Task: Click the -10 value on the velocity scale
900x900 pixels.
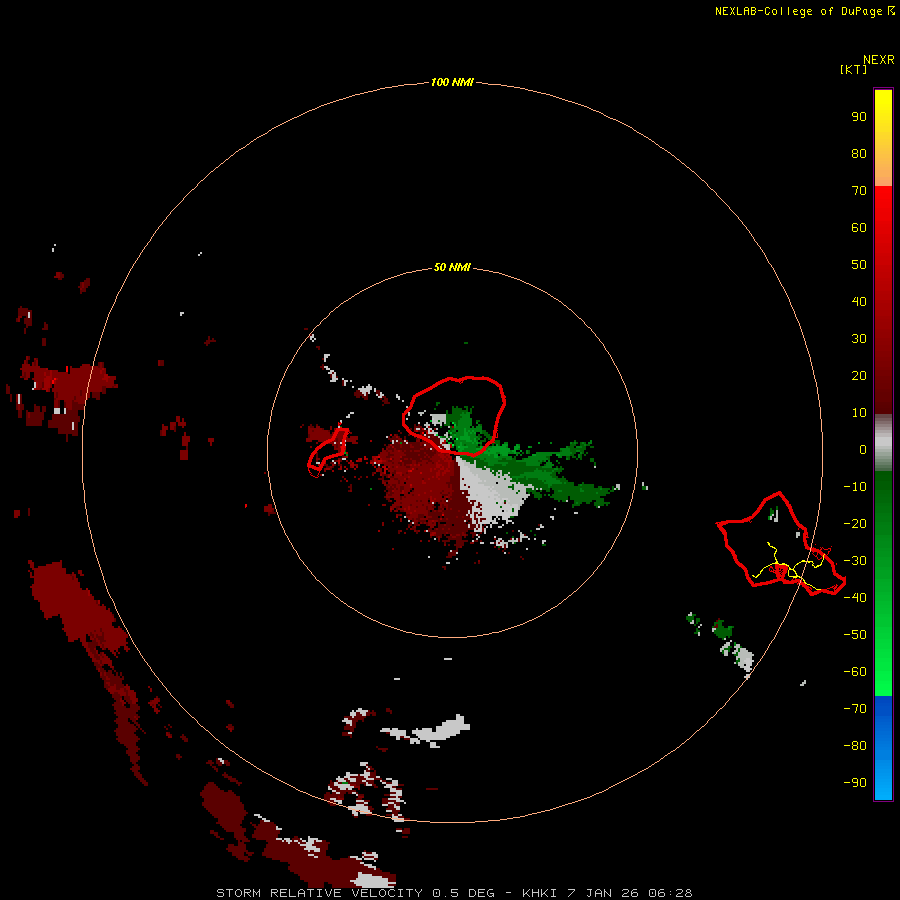Action: point(855,487)
